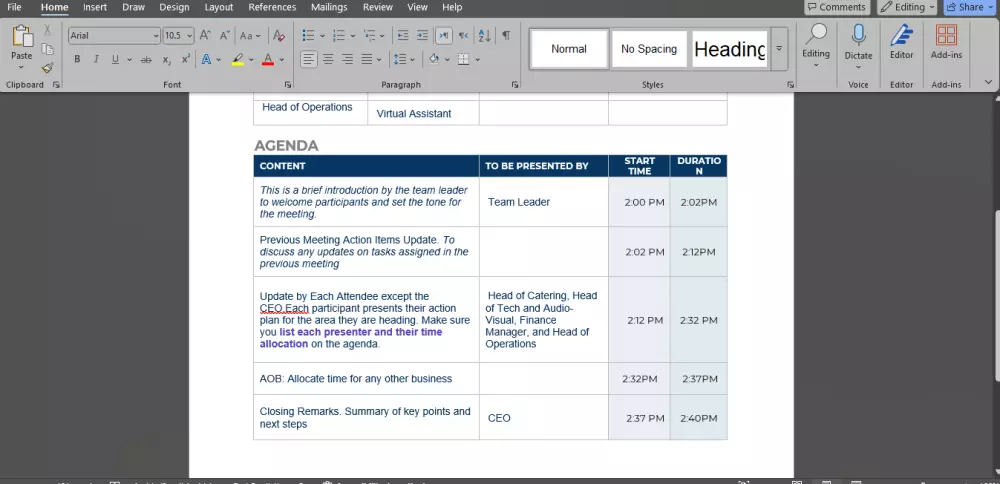Open the Paragraph dialog launcher
Image resolution: width=1000 pixels, height=484 pixels.
tap(515, 84)
